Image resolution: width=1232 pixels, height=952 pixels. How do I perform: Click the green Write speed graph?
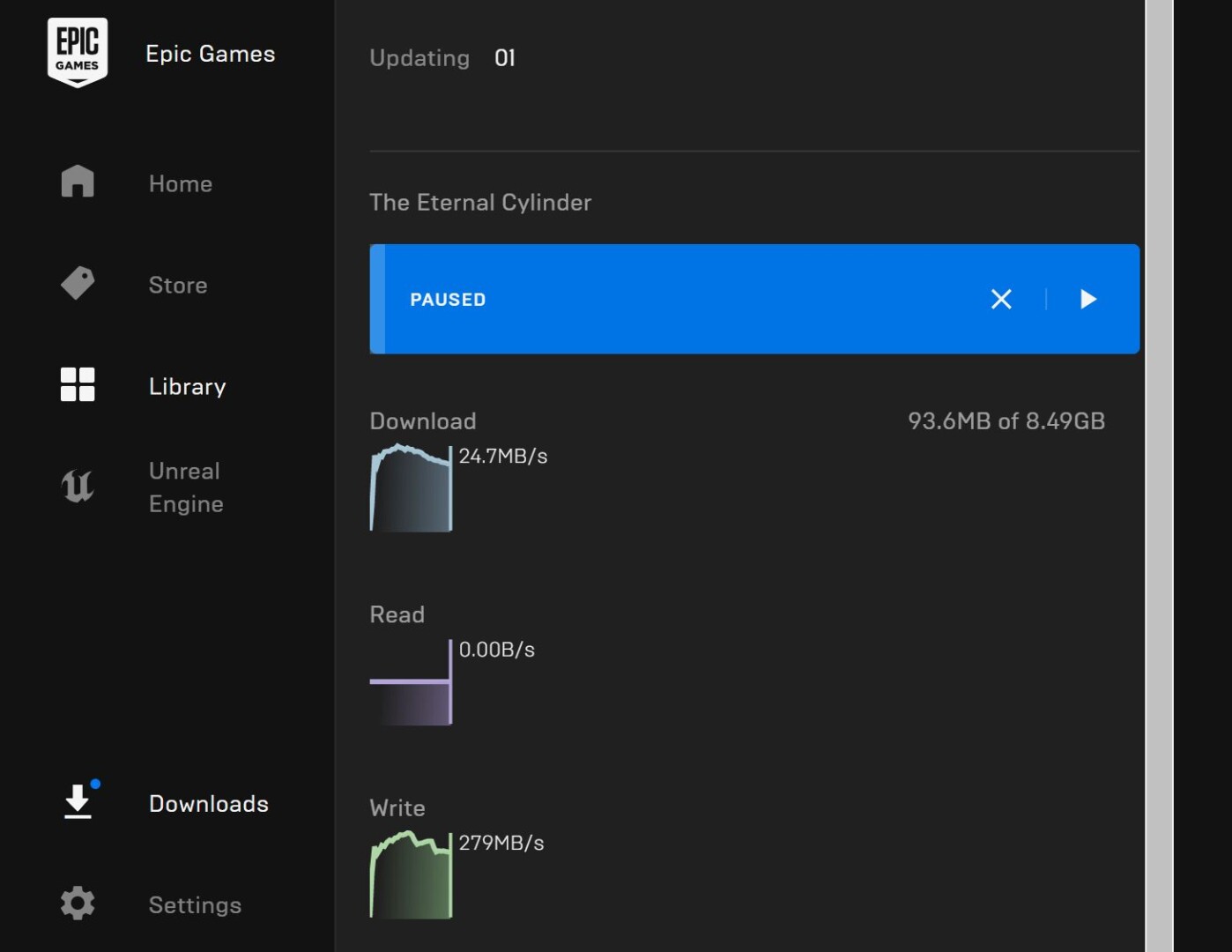coord(411,875)
